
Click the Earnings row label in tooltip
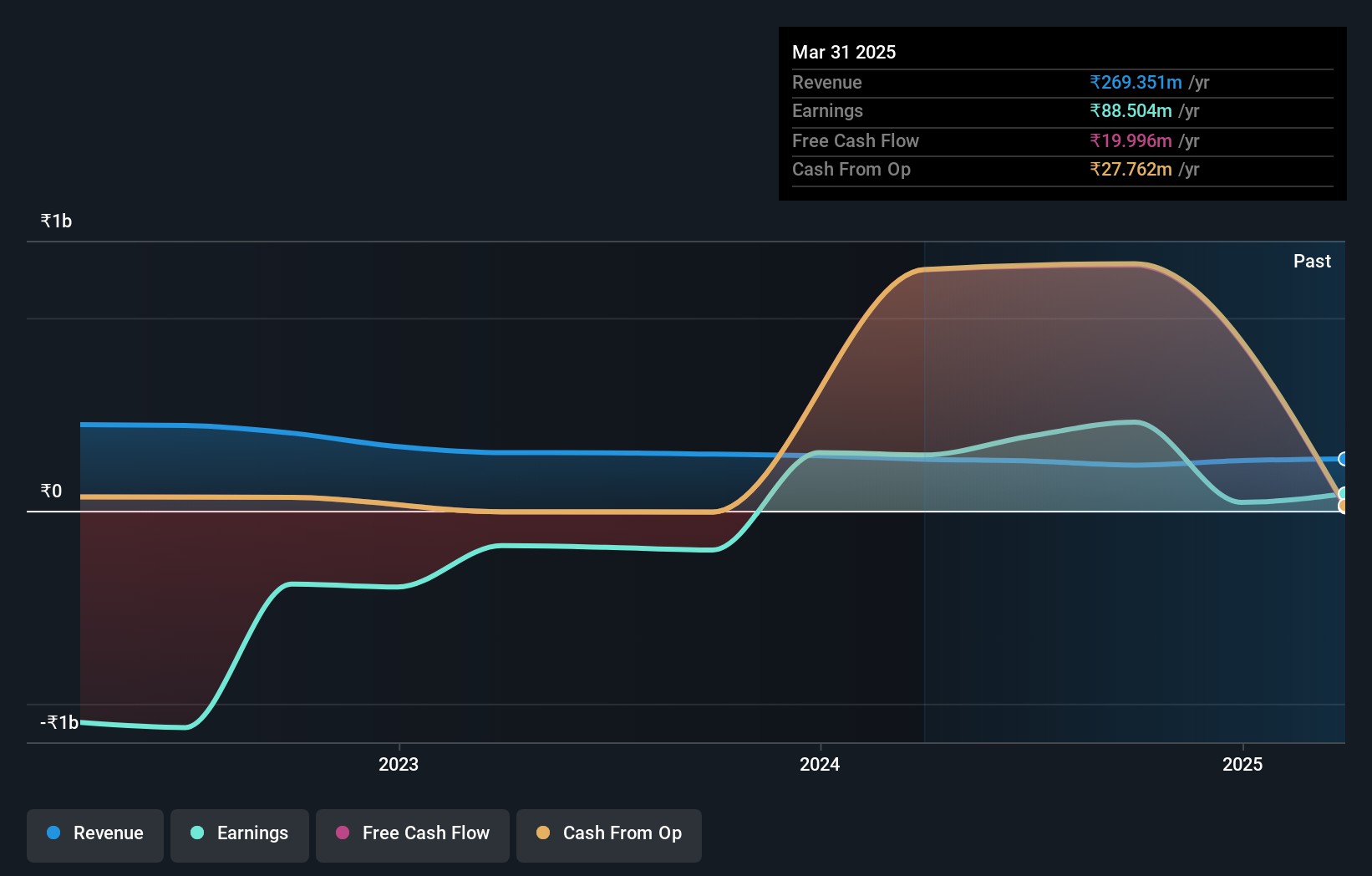[x=827, y=110]
